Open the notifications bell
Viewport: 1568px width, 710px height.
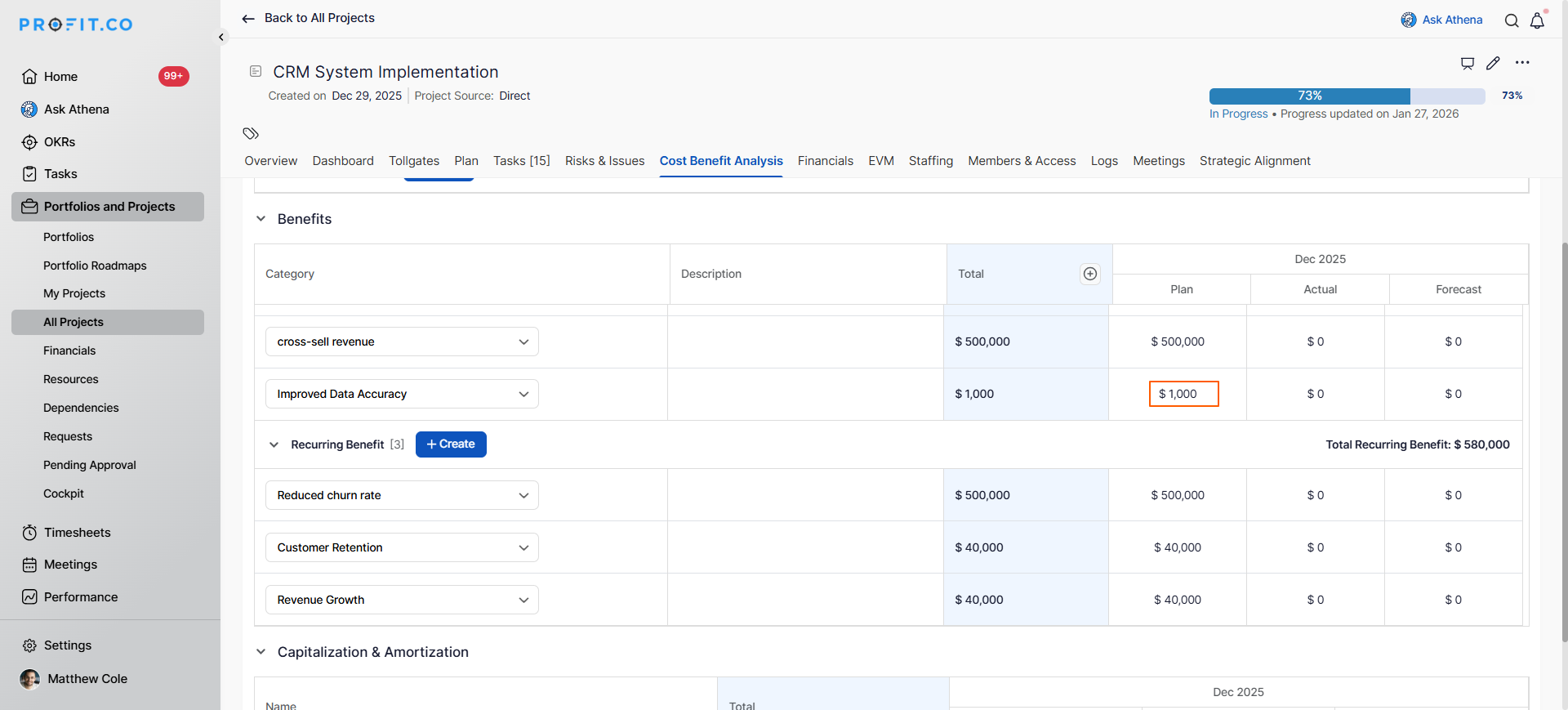coord(1537,20)
